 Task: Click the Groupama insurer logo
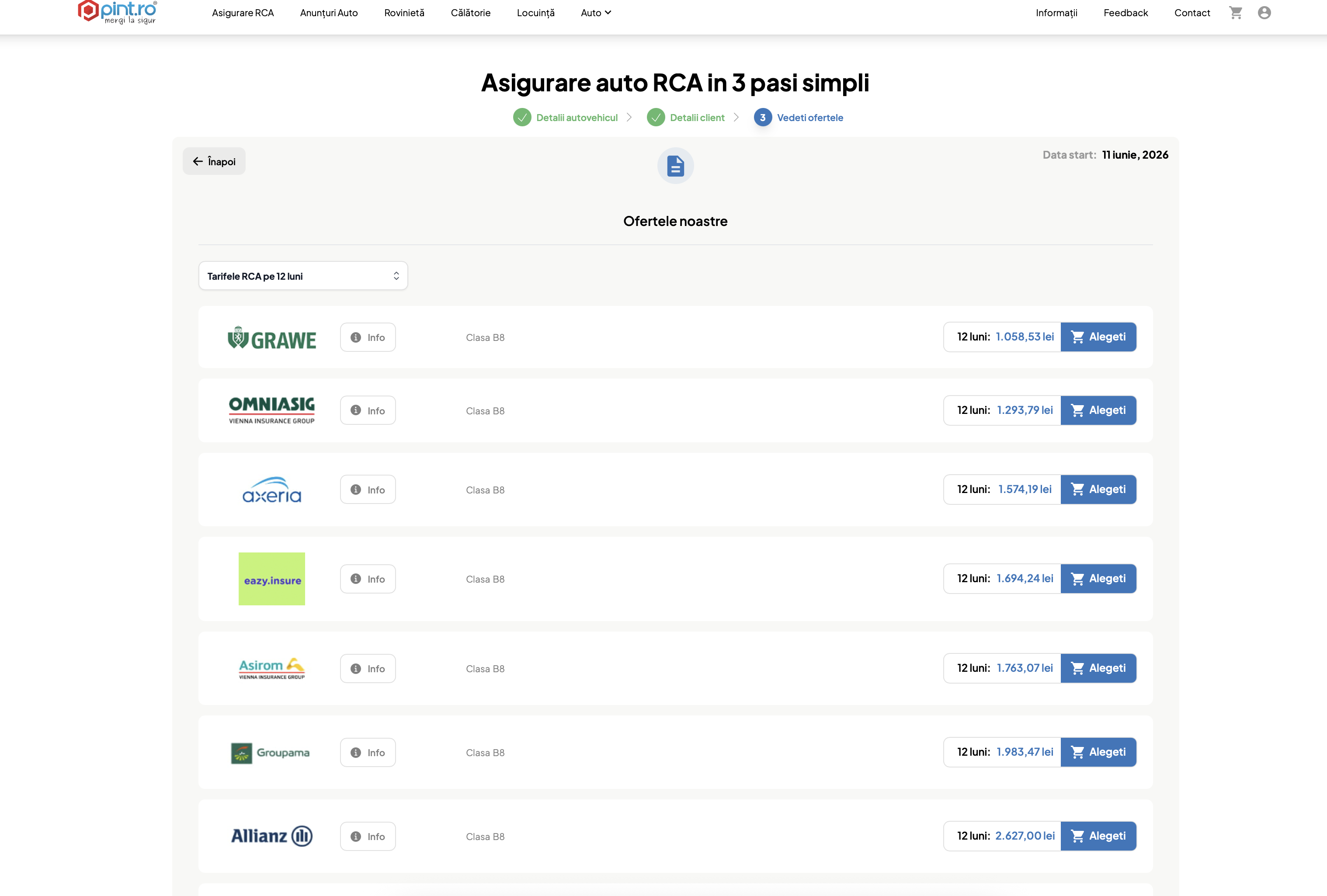tap(270, 753)
